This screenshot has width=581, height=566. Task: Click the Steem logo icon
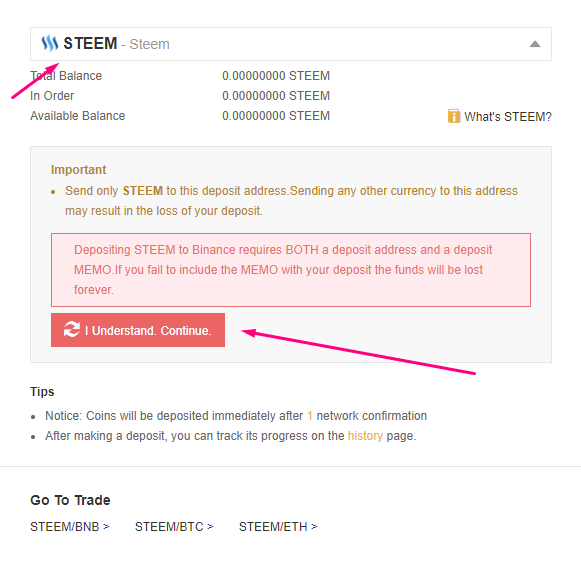(50, 43)
